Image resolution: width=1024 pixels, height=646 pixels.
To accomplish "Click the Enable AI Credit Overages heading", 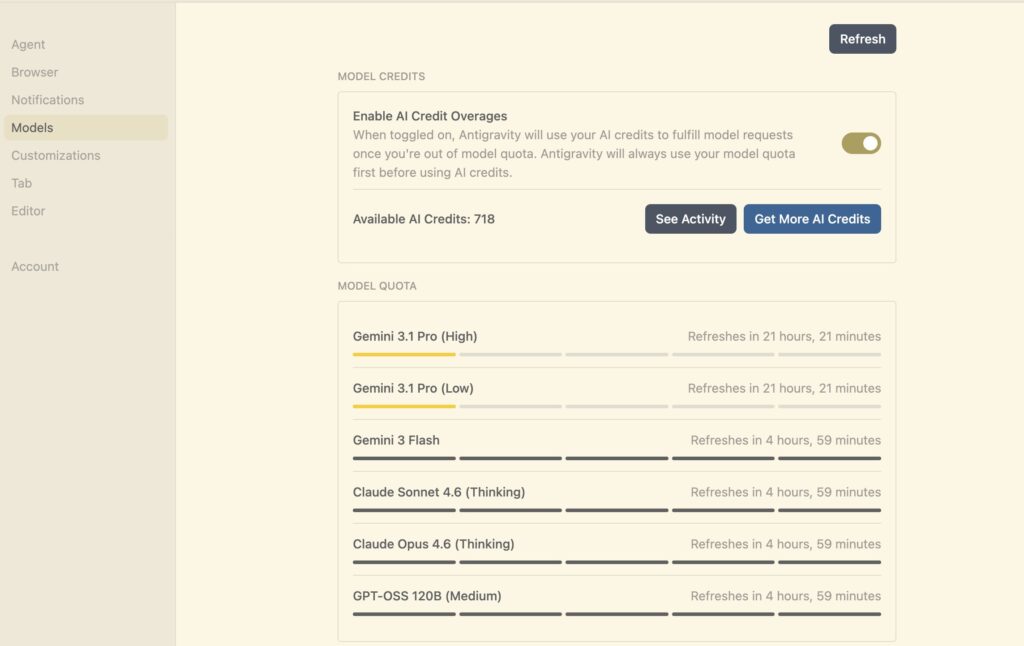I will [430, 116].
